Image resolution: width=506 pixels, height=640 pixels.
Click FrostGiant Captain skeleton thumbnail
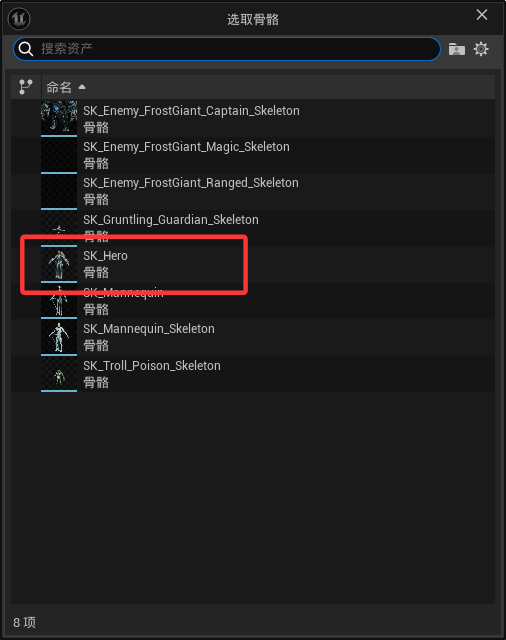[59, 119]
